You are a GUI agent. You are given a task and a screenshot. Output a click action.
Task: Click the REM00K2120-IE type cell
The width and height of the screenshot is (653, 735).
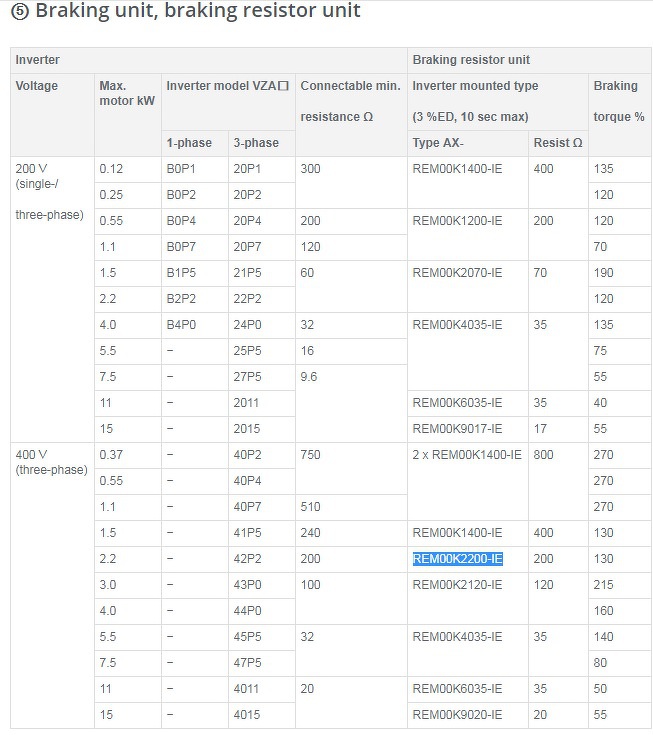pos(457,585)
